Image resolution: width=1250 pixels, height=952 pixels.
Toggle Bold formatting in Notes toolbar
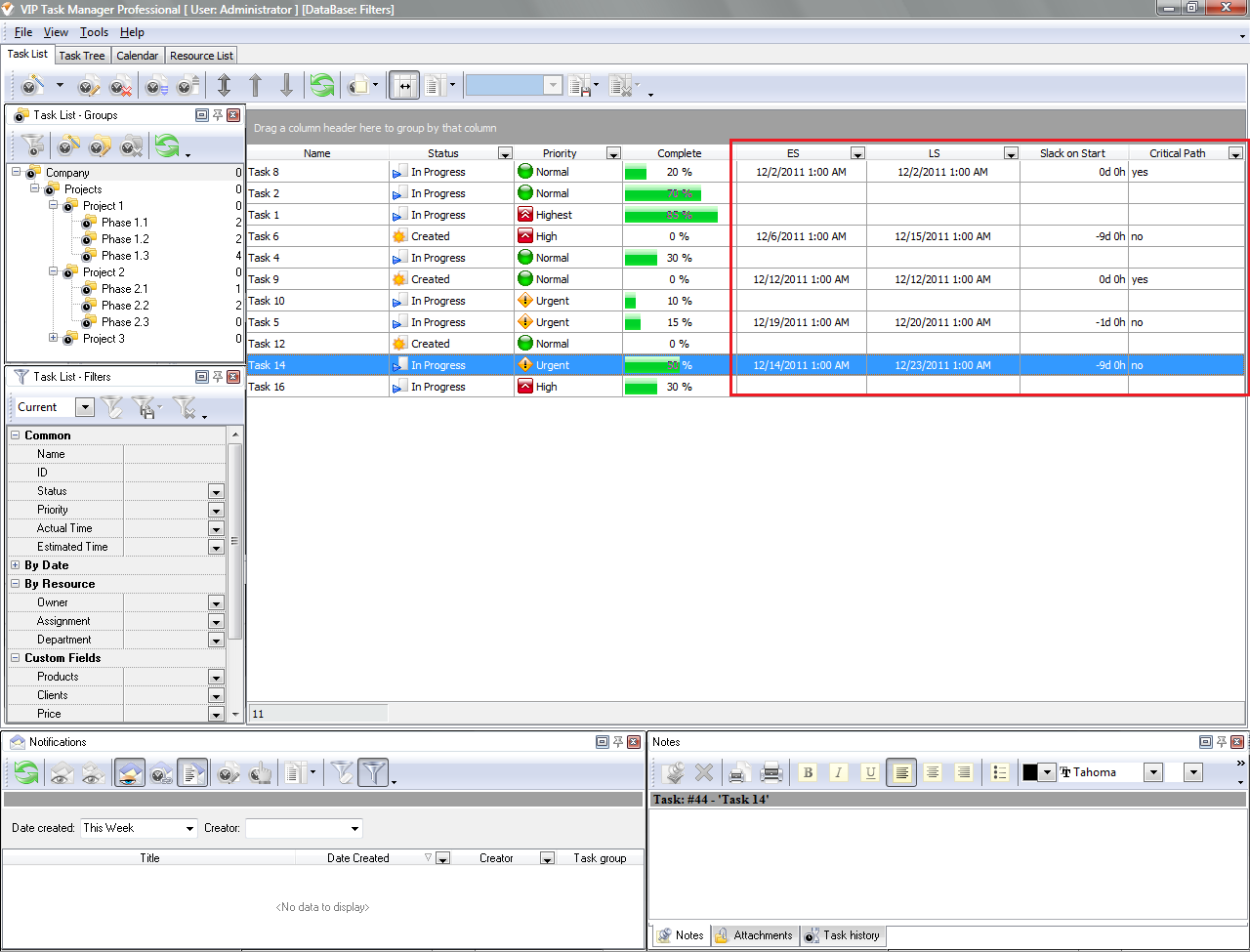pos(808,773)
